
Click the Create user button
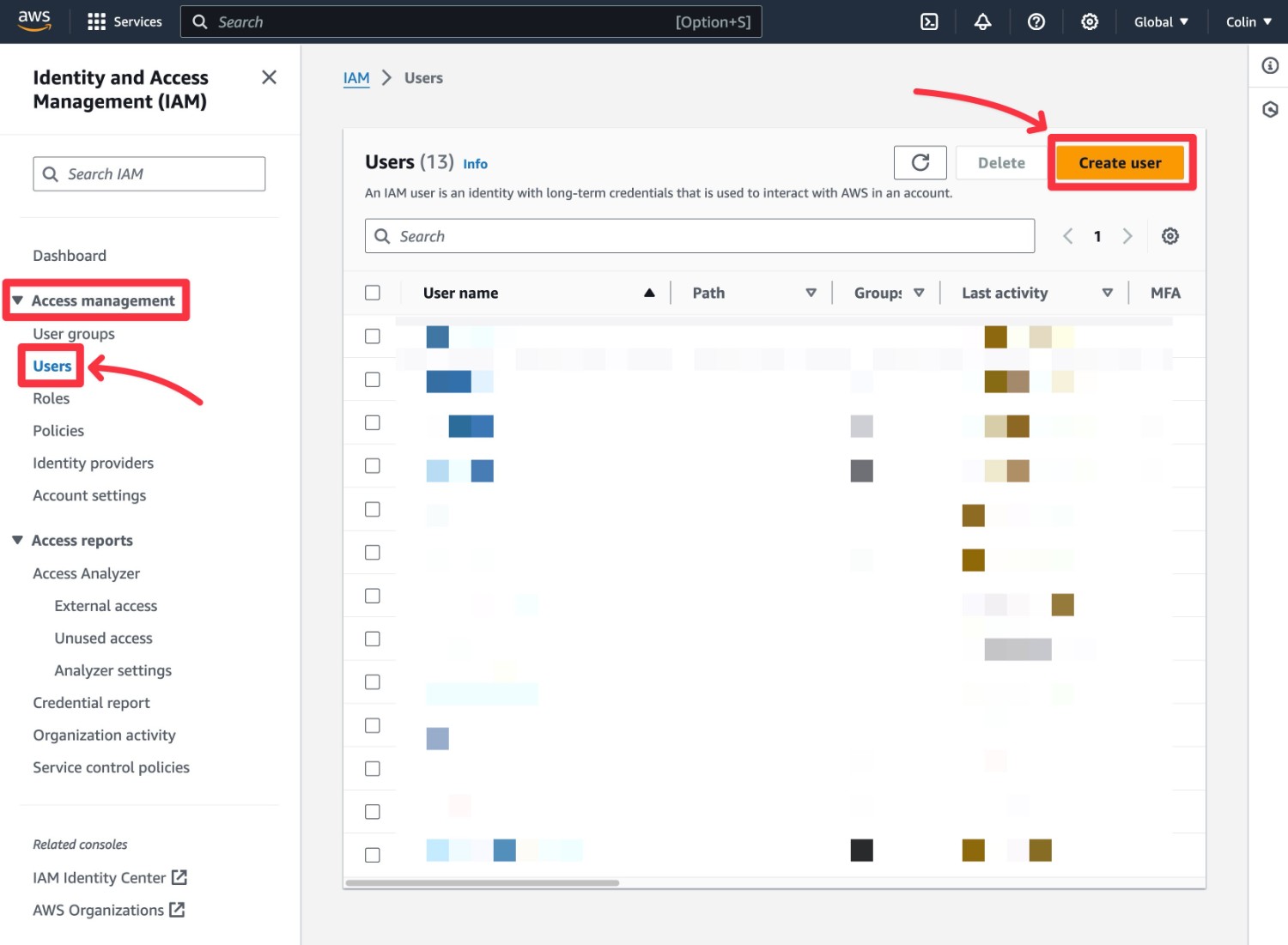[1120, 162]
